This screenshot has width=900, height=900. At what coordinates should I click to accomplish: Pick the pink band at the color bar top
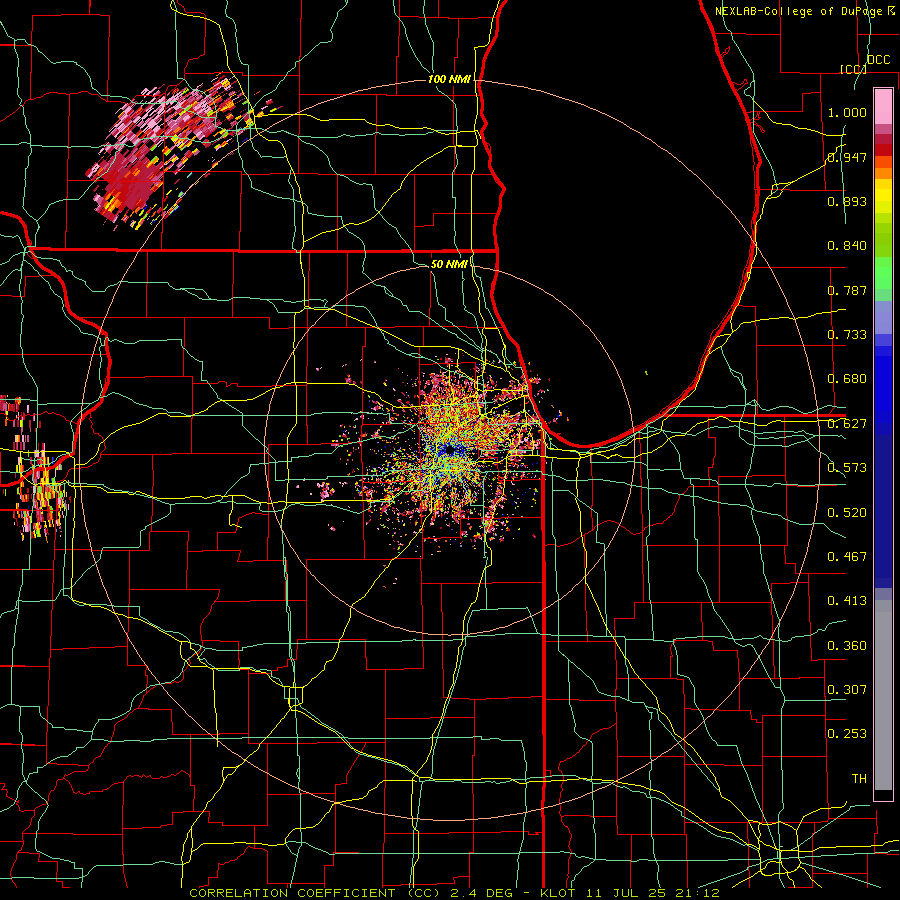pos(883,106)
